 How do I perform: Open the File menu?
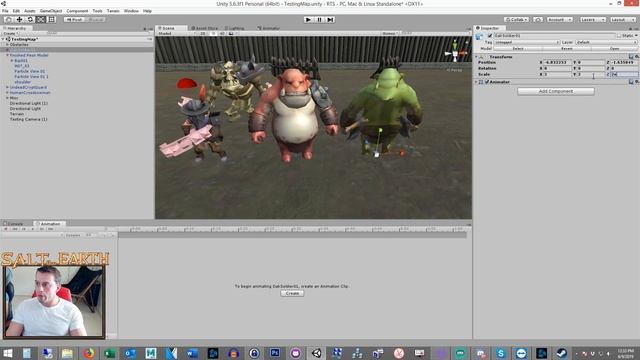(x=5, y=11)
